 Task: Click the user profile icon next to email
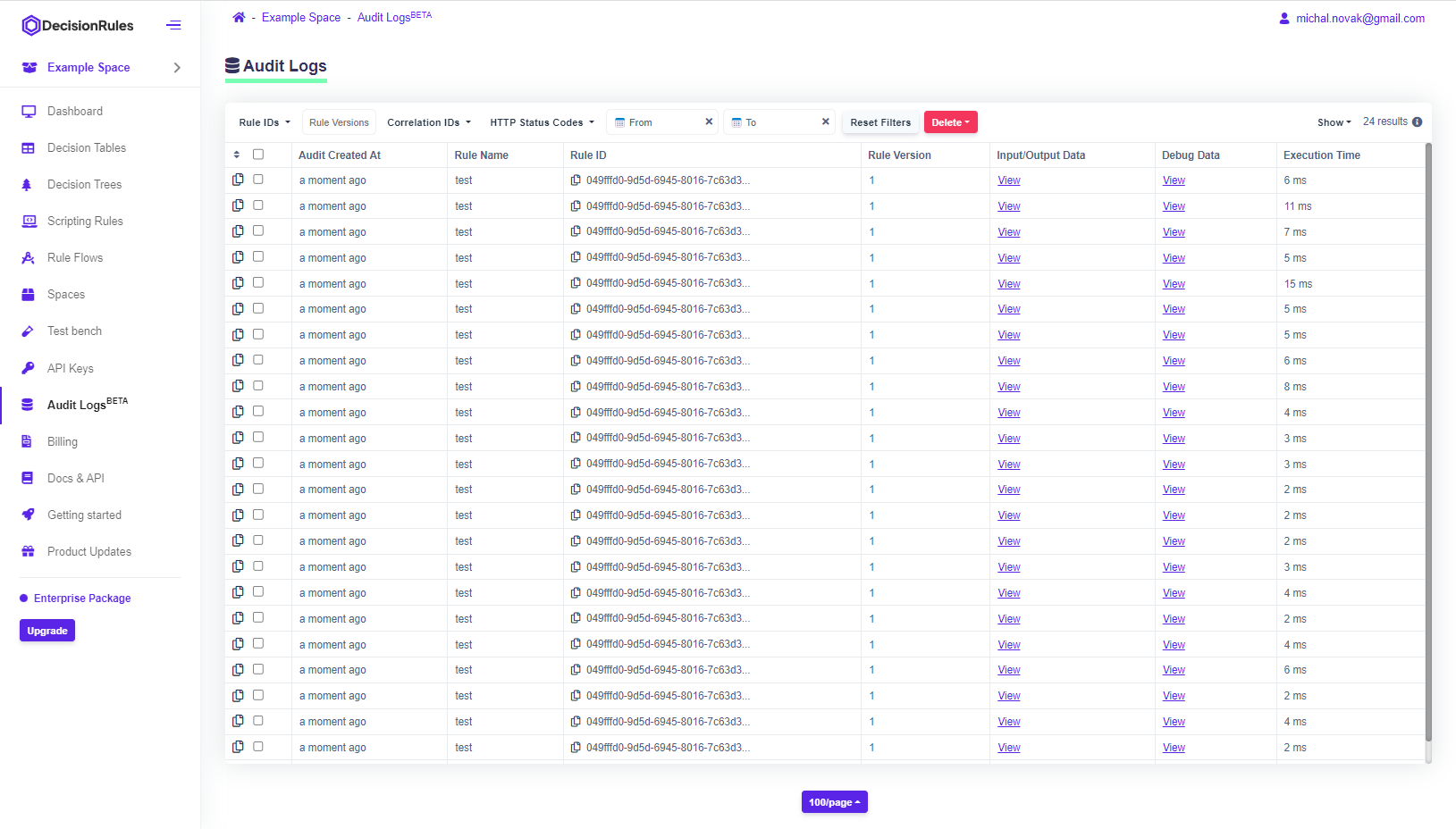point(1284,18)
